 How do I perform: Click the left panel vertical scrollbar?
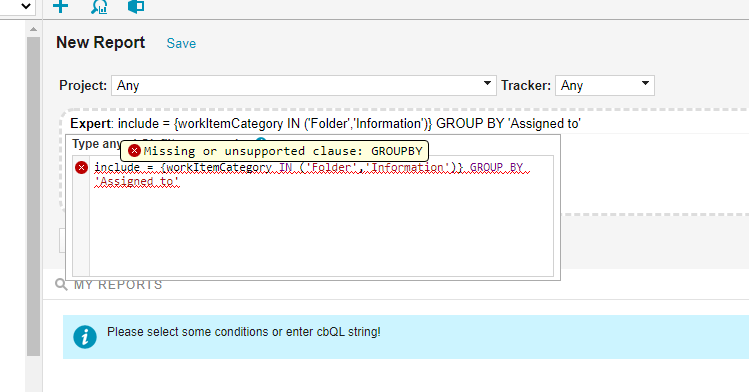[x=33, y=196]
